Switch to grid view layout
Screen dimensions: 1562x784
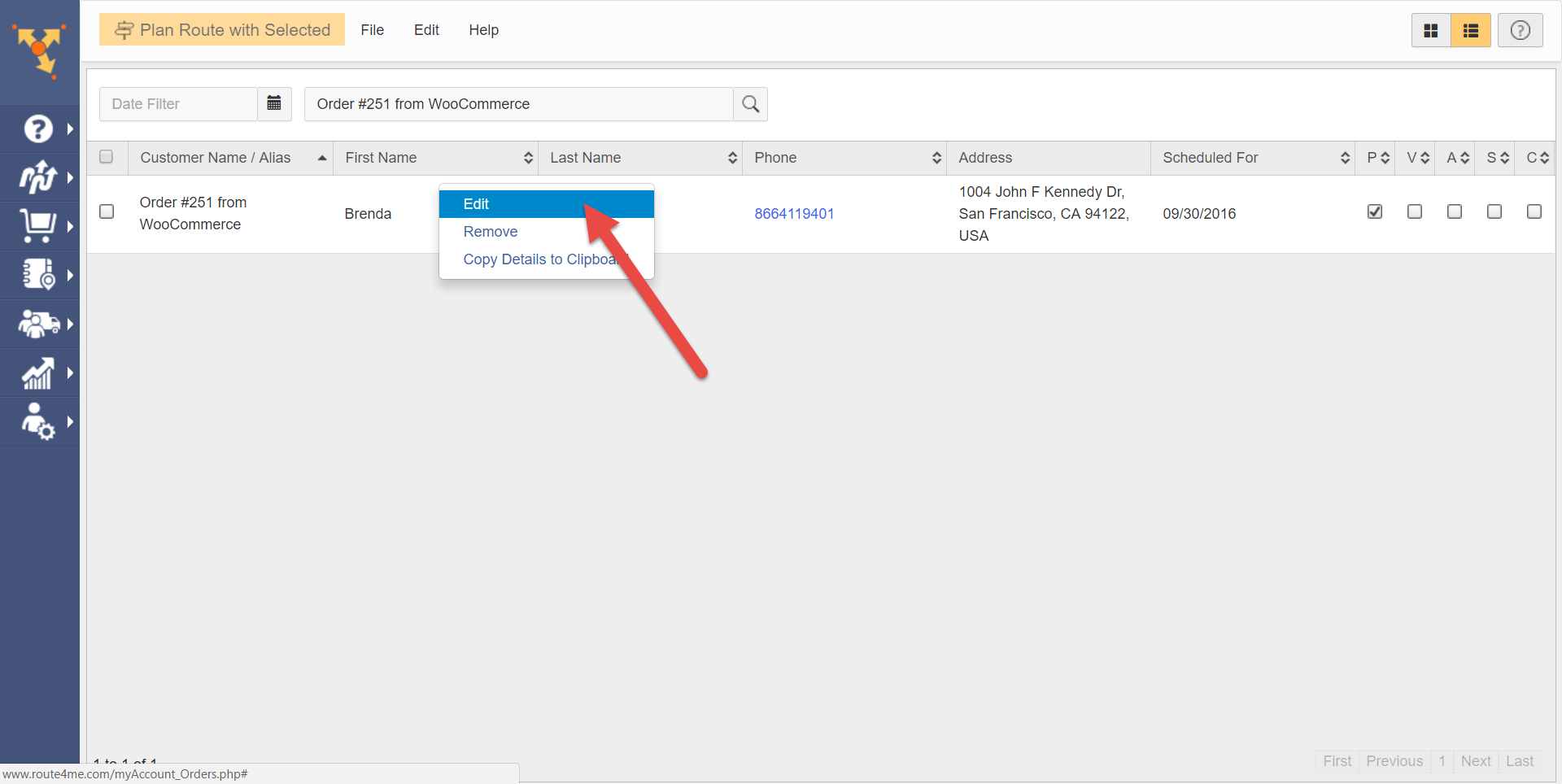tap(1430, 31)
